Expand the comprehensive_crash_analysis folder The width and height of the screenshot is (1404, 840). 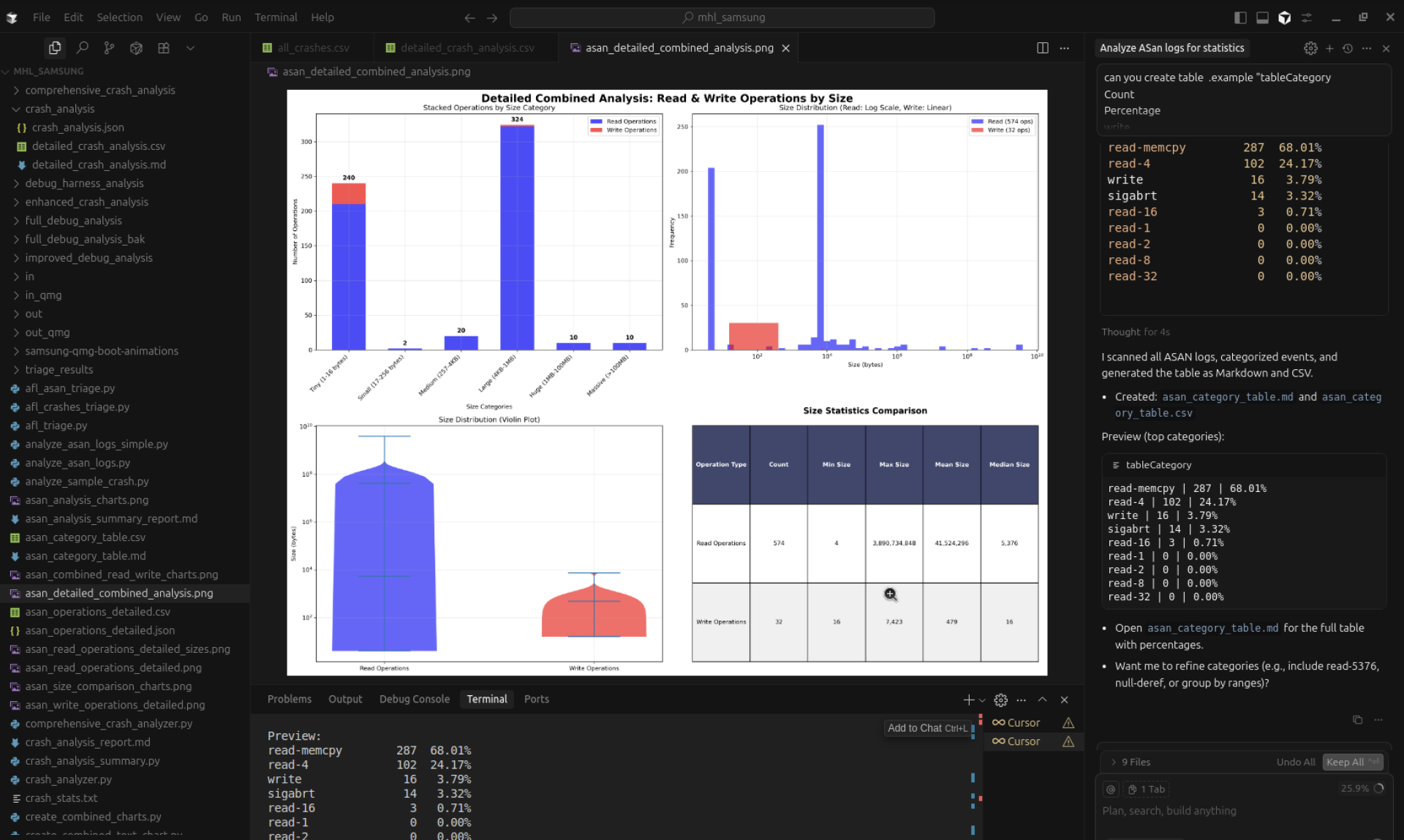(x=99, y=90)
